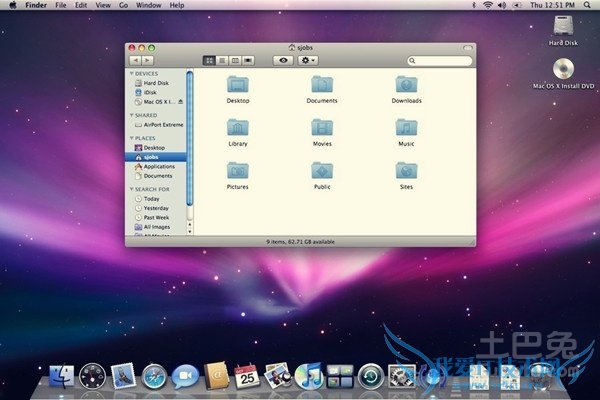Click the Finder search field
The width and height of the screenshot is (600, 400).
439,61
